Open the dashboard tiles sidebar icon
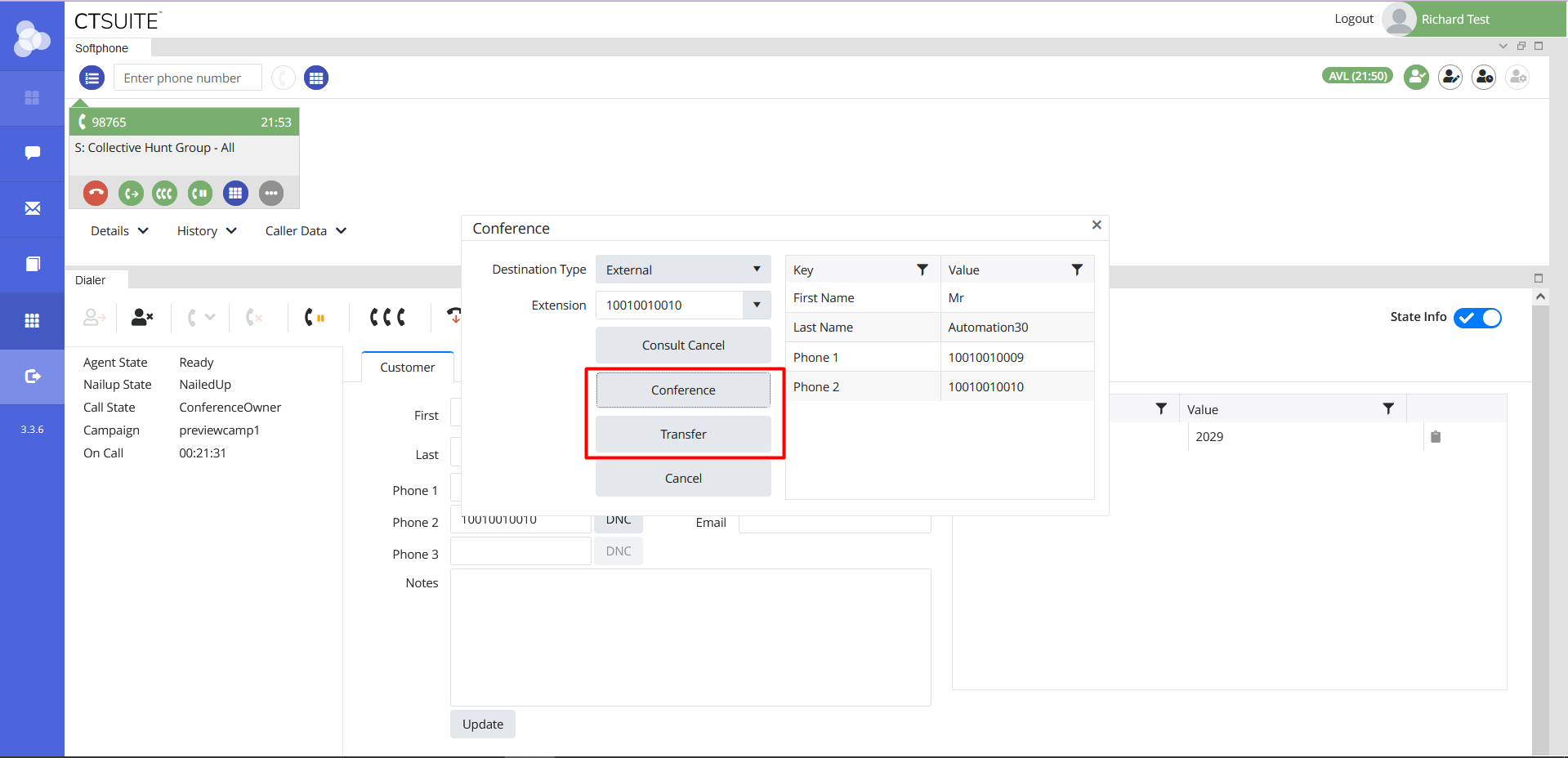1568x758 pixels. 32,98
